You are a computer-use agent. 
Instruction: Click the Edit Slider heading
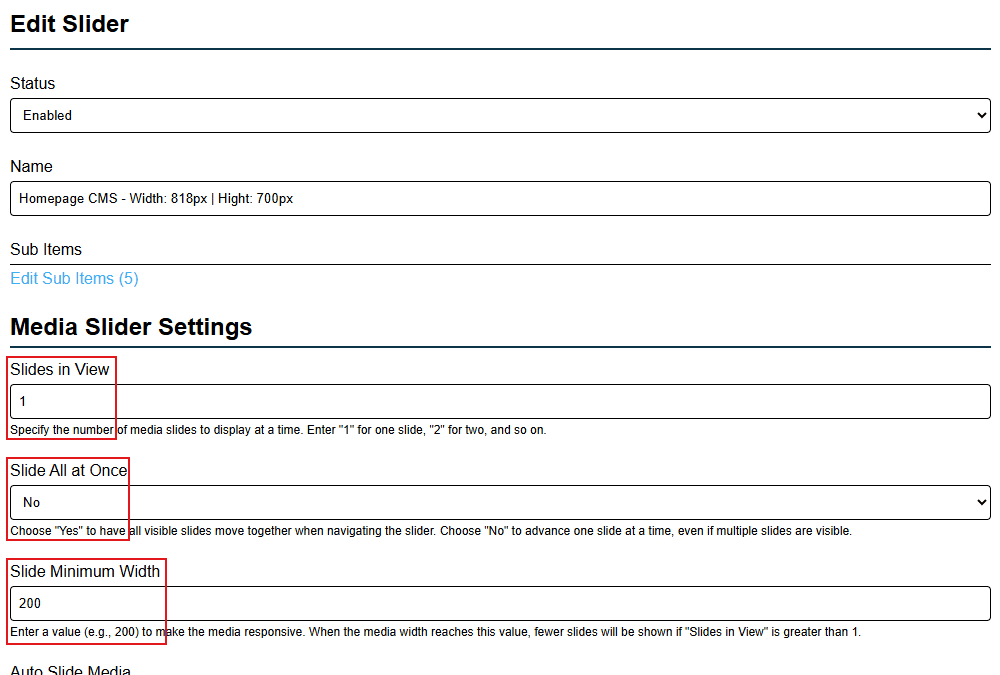[70, 24]
